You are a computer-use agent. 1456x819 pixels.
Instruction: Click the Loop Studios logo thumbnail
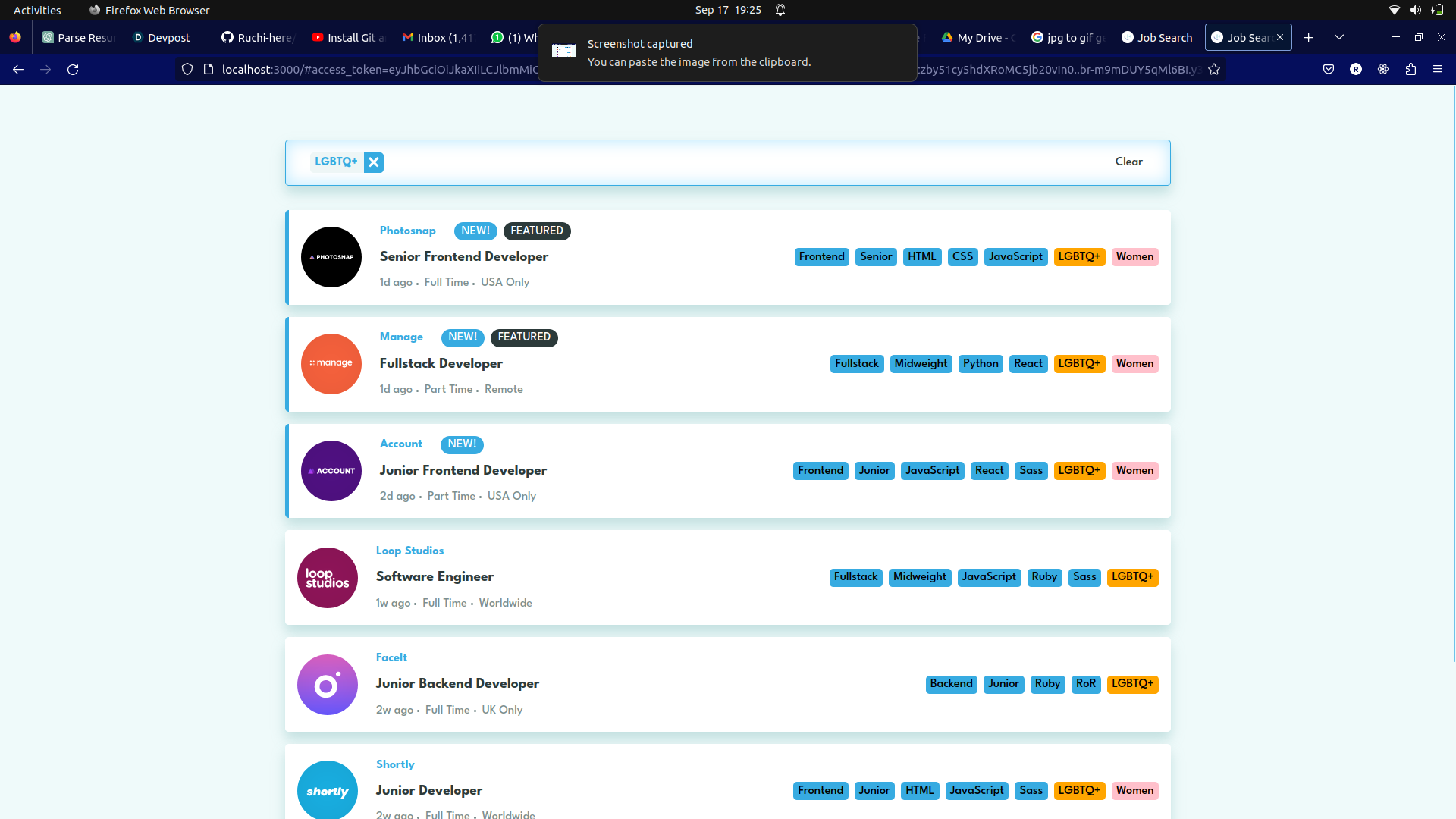(328, 578)
